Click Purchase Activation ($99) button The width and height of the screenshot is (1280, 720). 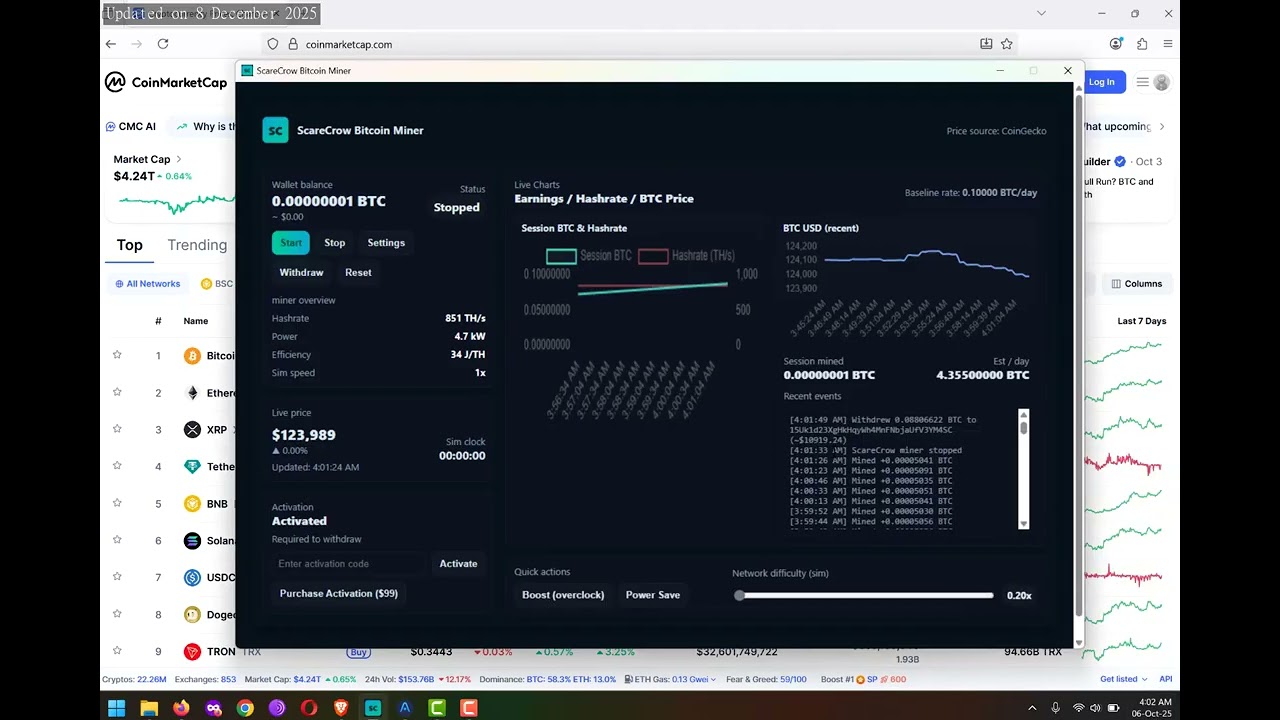[x=338, y=593]
